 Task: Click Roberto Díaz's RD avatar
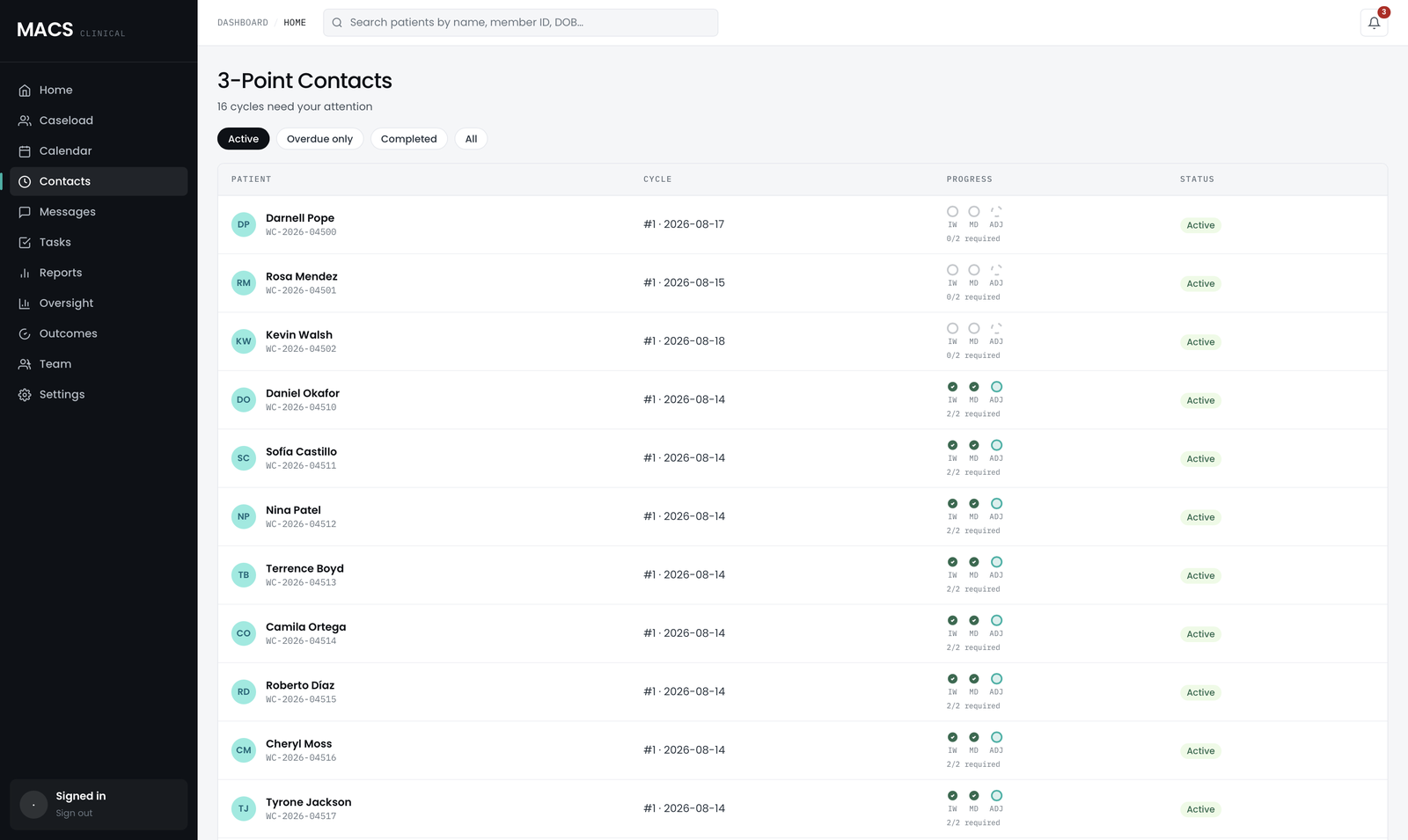tap(244, 691)
